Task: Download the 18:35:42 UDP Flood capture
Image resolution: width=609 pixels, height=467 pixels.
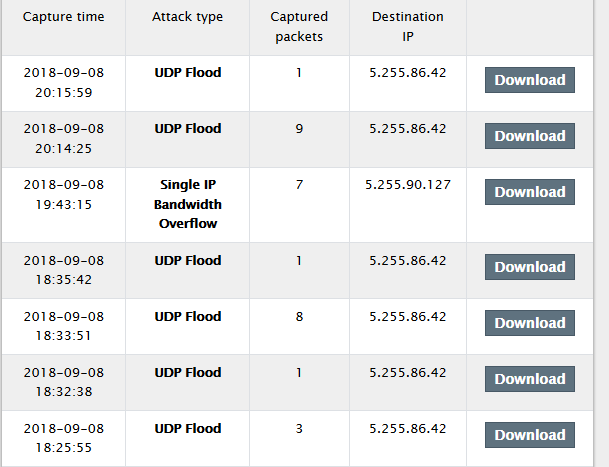Action: [529, 267]
